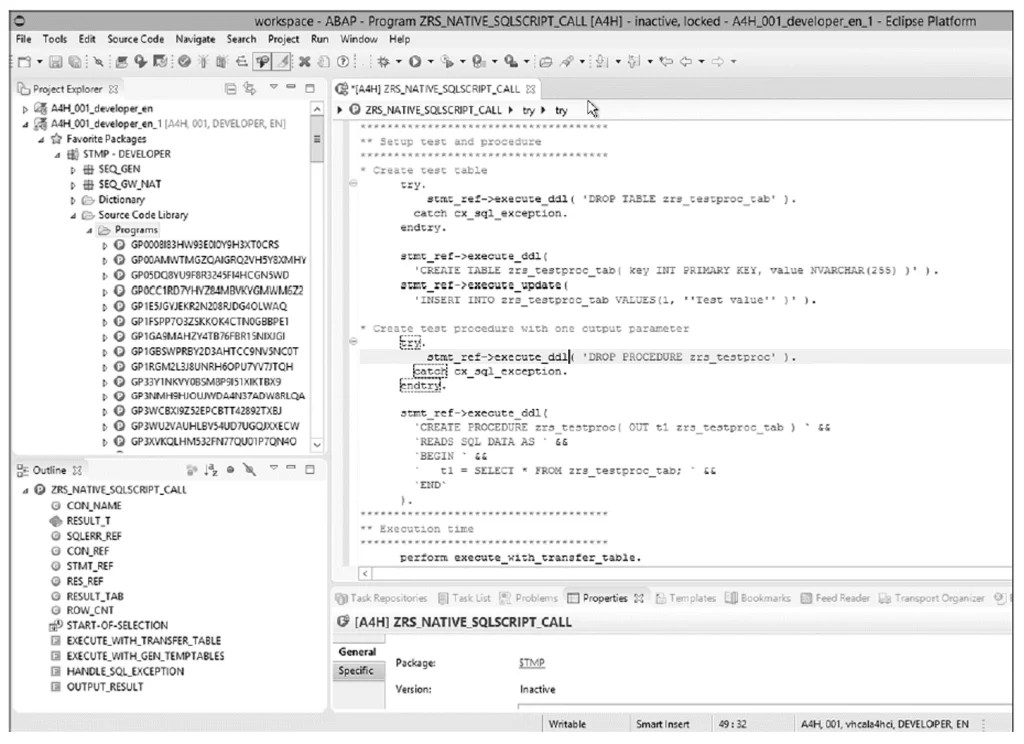1024x744 pixels.
Task: Close the Properties view tab
Action: [639, 598]
